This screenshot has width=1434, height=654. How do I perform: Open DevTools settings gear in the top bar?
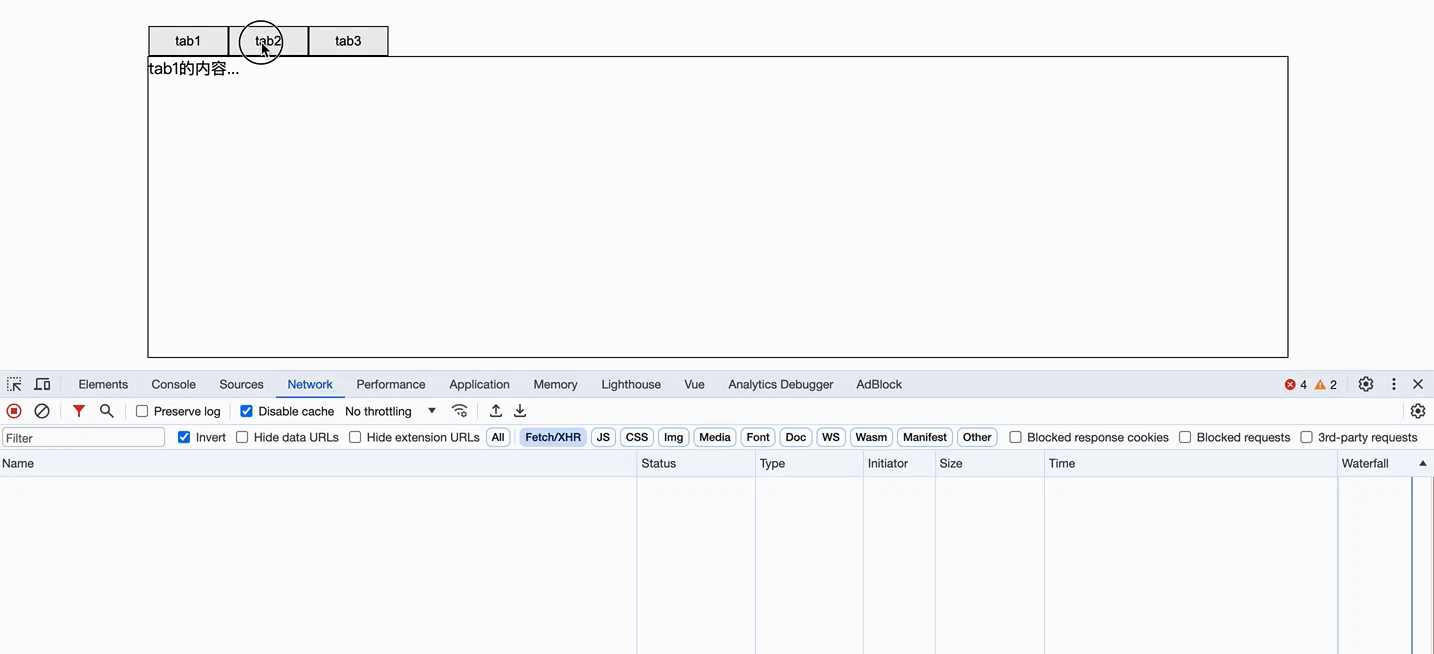coord(1366,384)
